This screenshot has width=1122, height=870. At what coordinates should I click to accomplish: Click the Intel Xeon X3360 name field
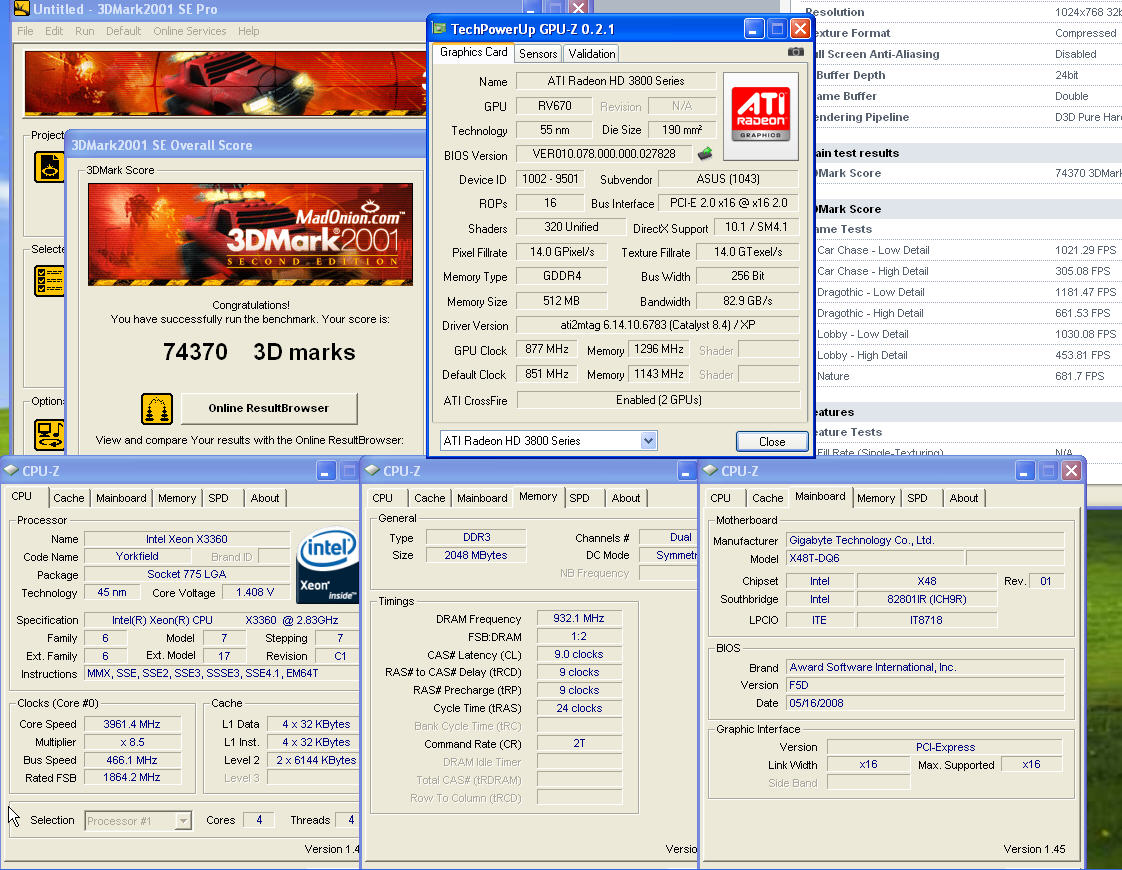pos(187,539)
